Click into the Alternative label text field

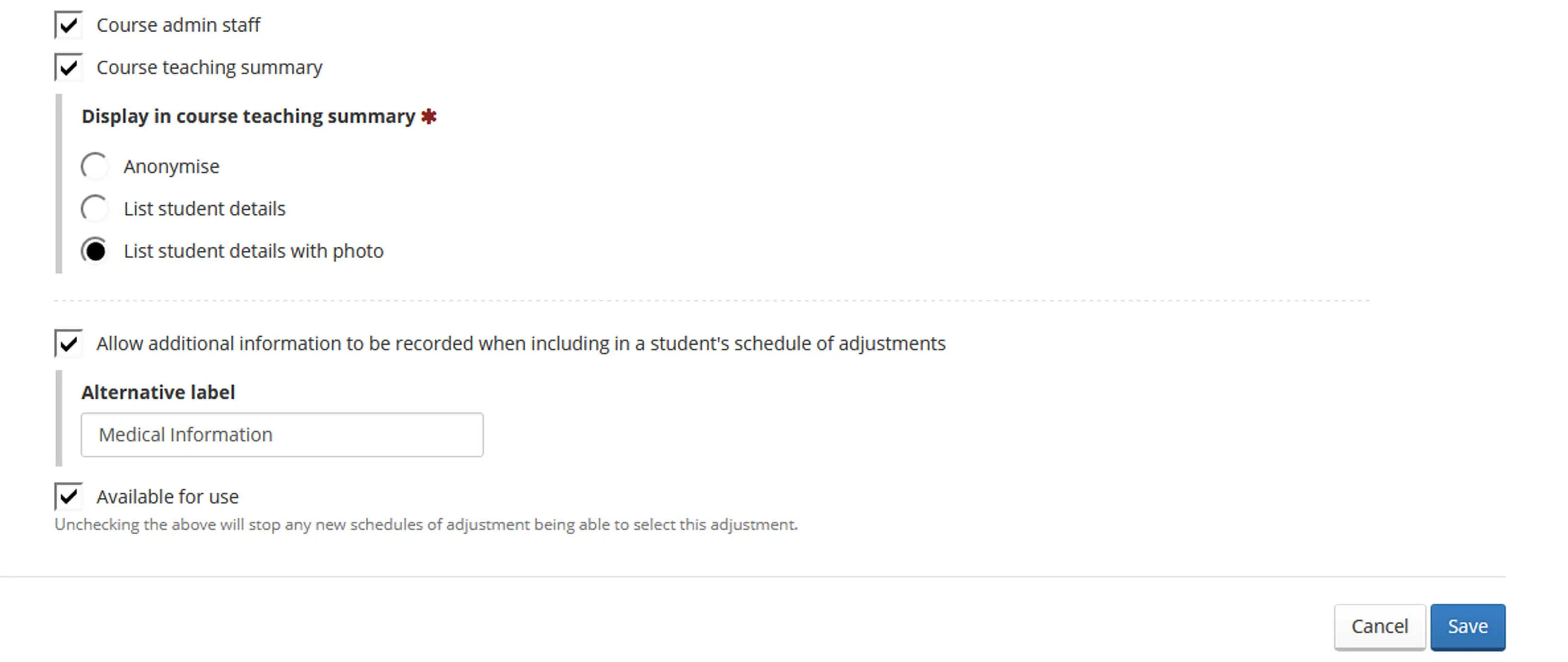click(282, 435)
